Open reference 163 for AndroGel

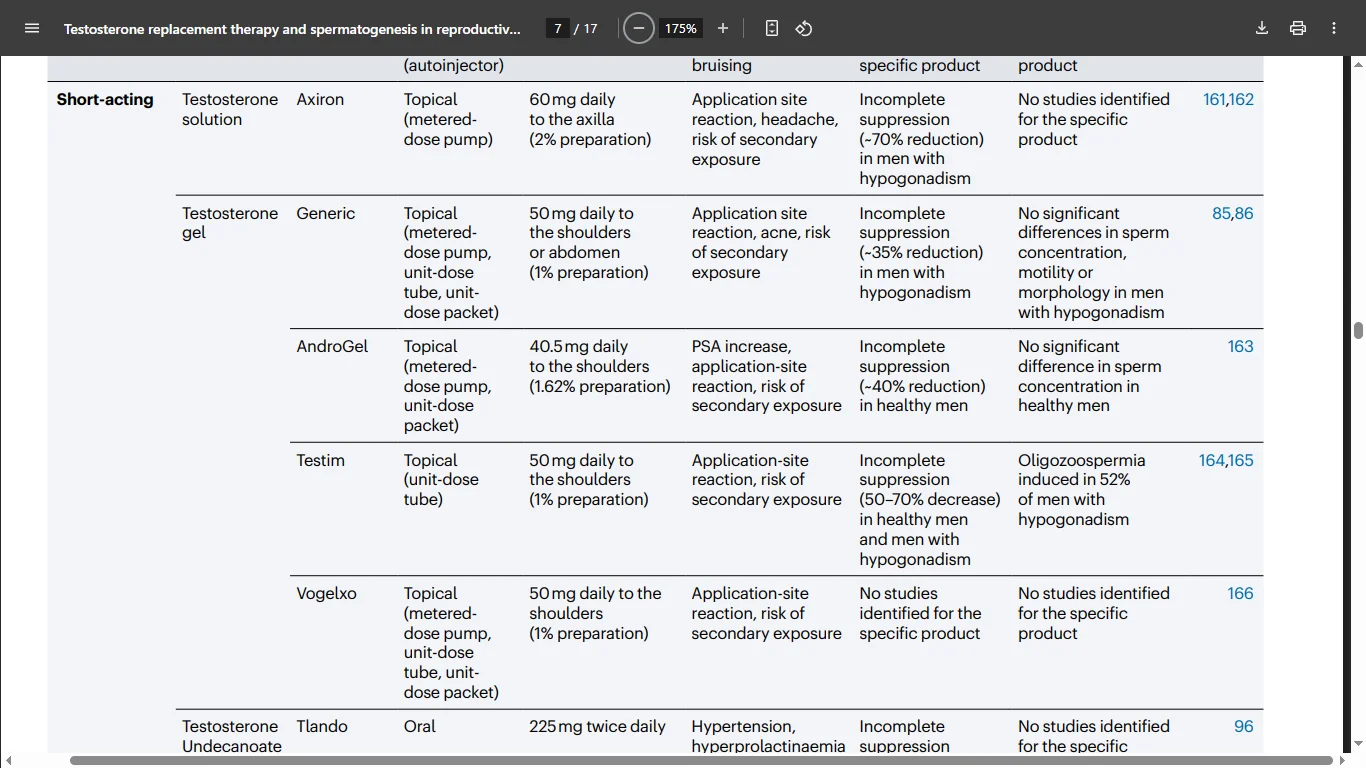point(1240,346)
